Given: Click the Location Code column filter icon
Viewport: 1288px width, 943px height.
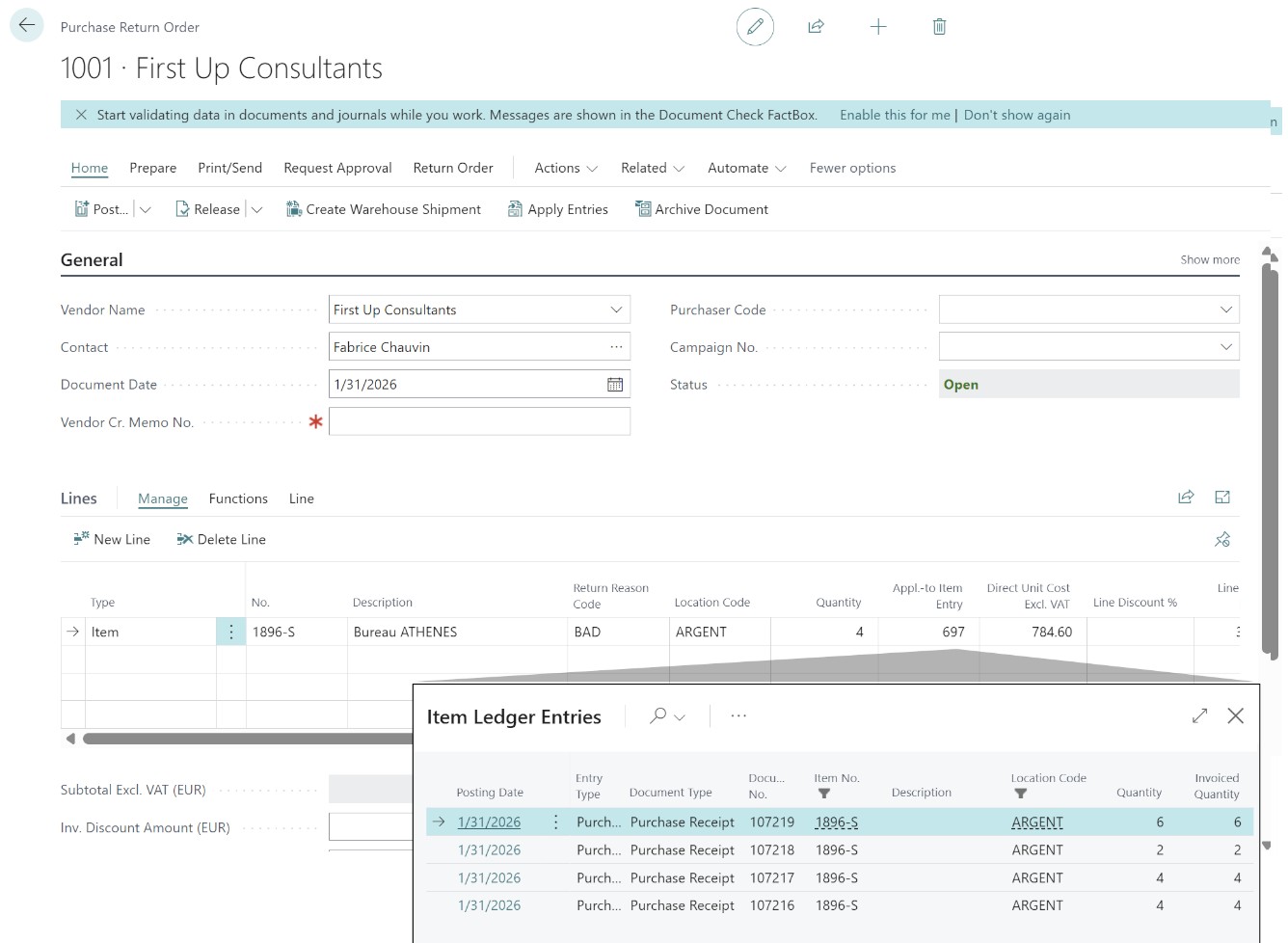Looking at the screenshot, I should [1020, 795].
